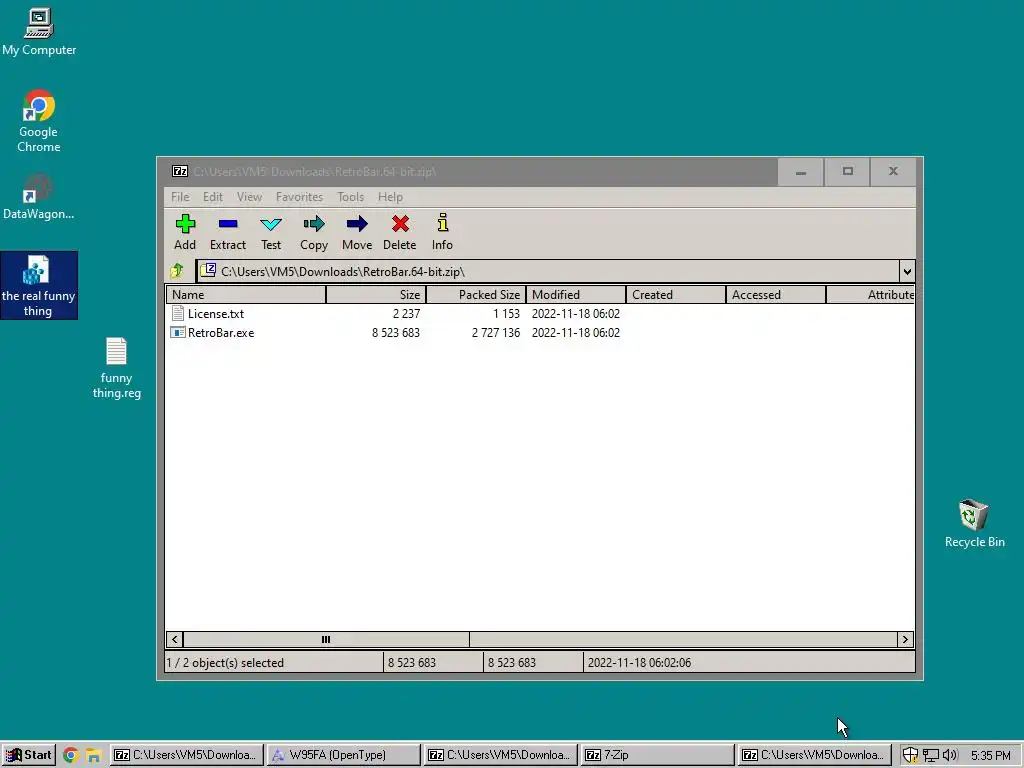The image size is (1024, 768).
Task: Launch Chrome from the taskbar quick launch
Action: coord(71,755)
